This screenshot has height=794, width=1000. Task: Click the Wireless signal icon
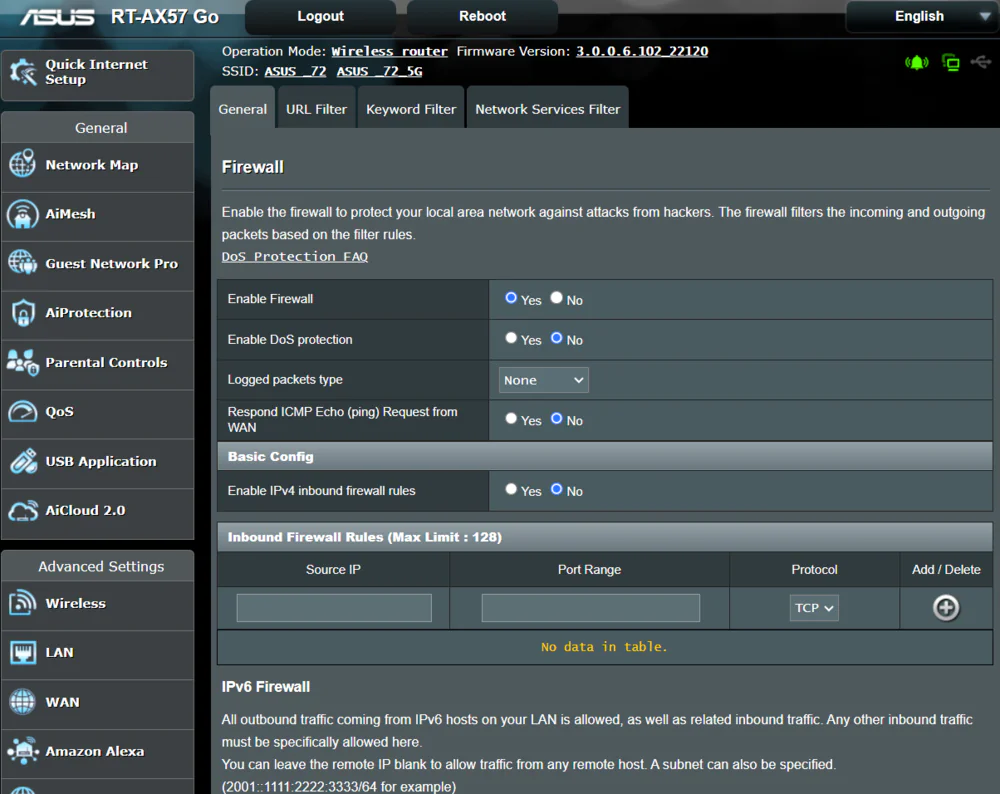click(23, 603)
